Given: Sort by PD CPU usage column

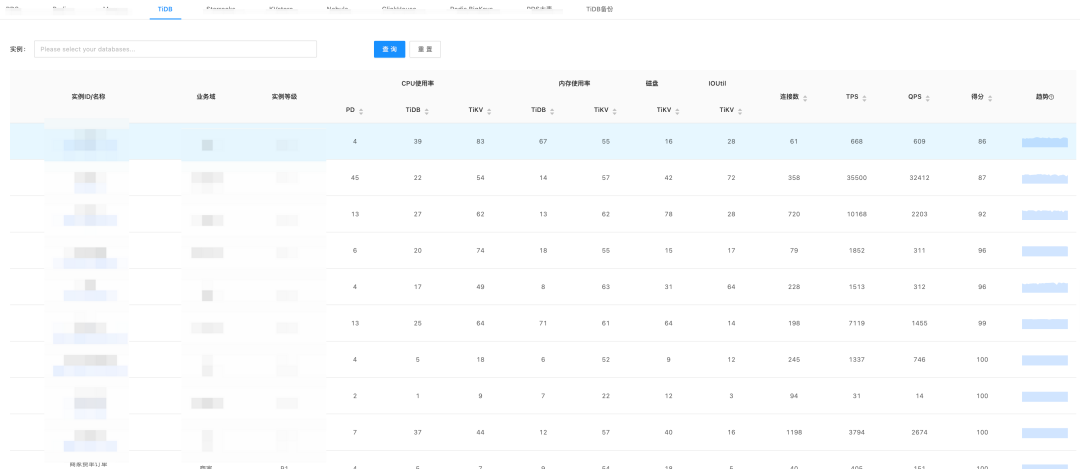Looking at the screenshot, I should click(x=361, y=111).
